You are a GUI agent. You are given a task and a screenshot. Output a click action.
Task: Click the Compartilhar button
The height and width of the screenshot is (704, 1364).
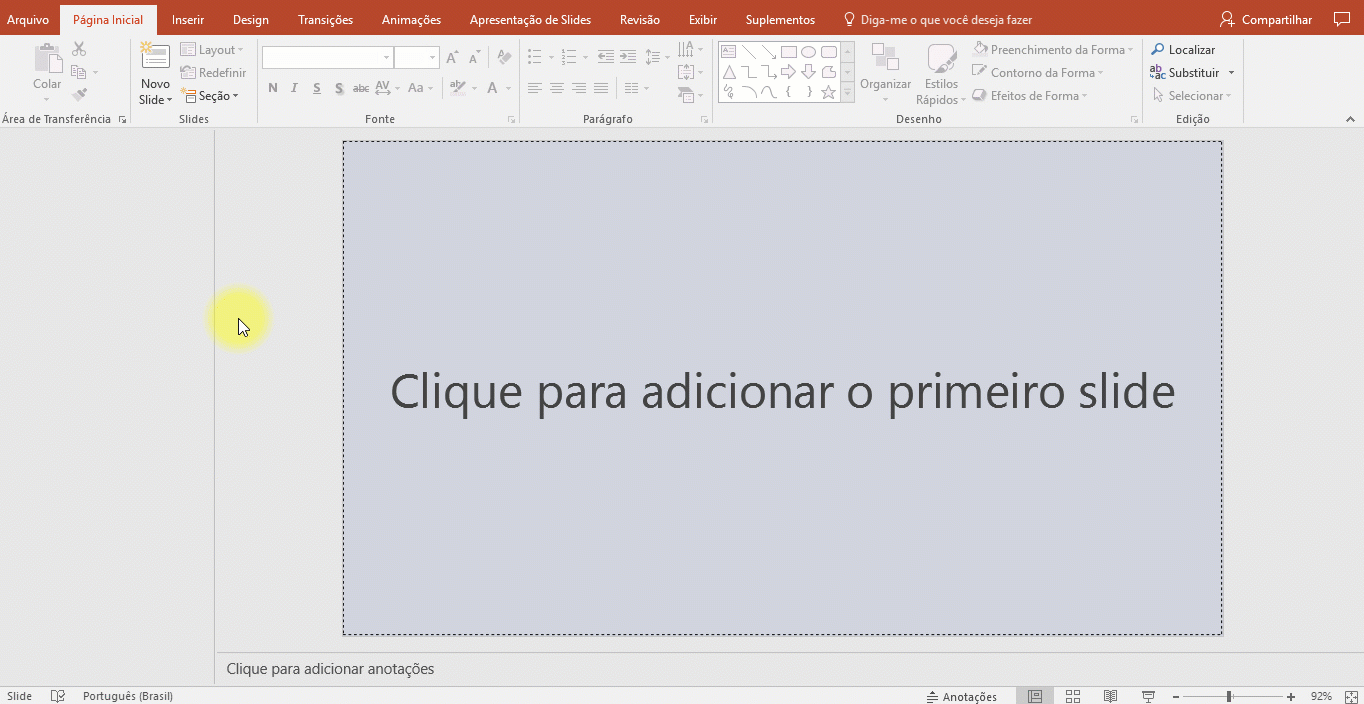(1266, 20)
